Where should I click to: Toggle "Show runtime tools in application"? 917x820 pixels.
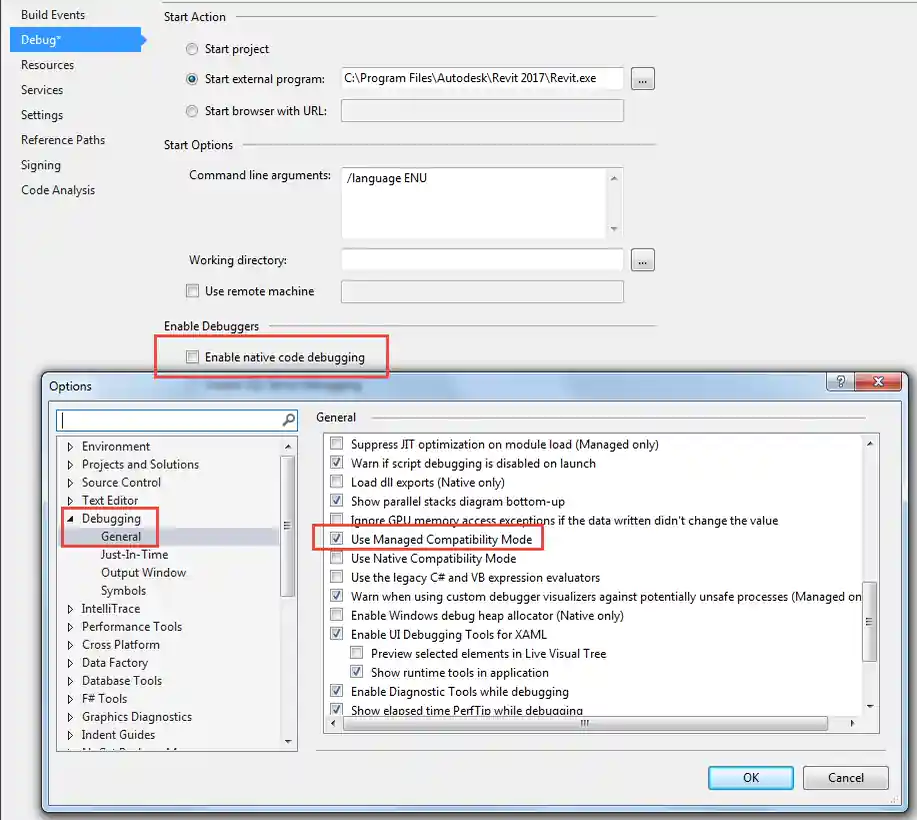[357, 670]
